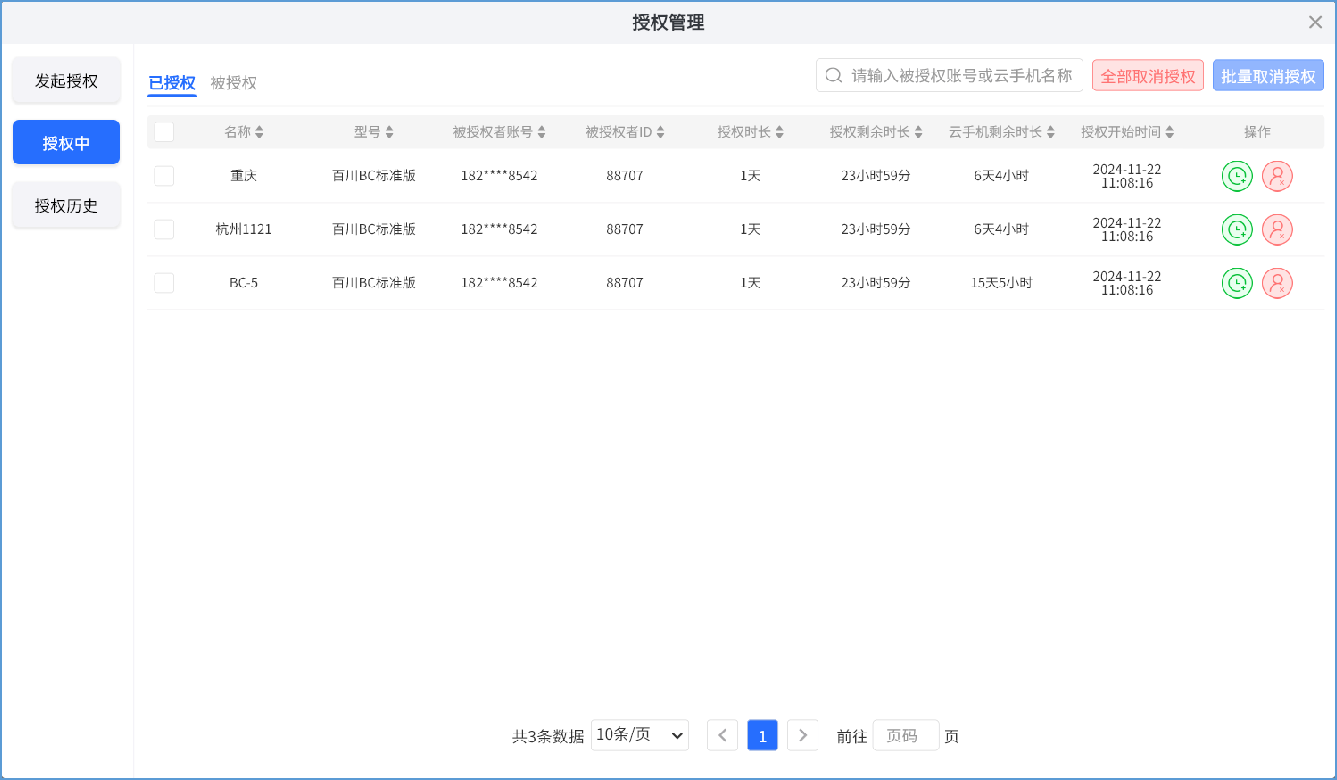1337x780 pixels.
Task: Click the 发起授权 button
Action: [66, 81]
